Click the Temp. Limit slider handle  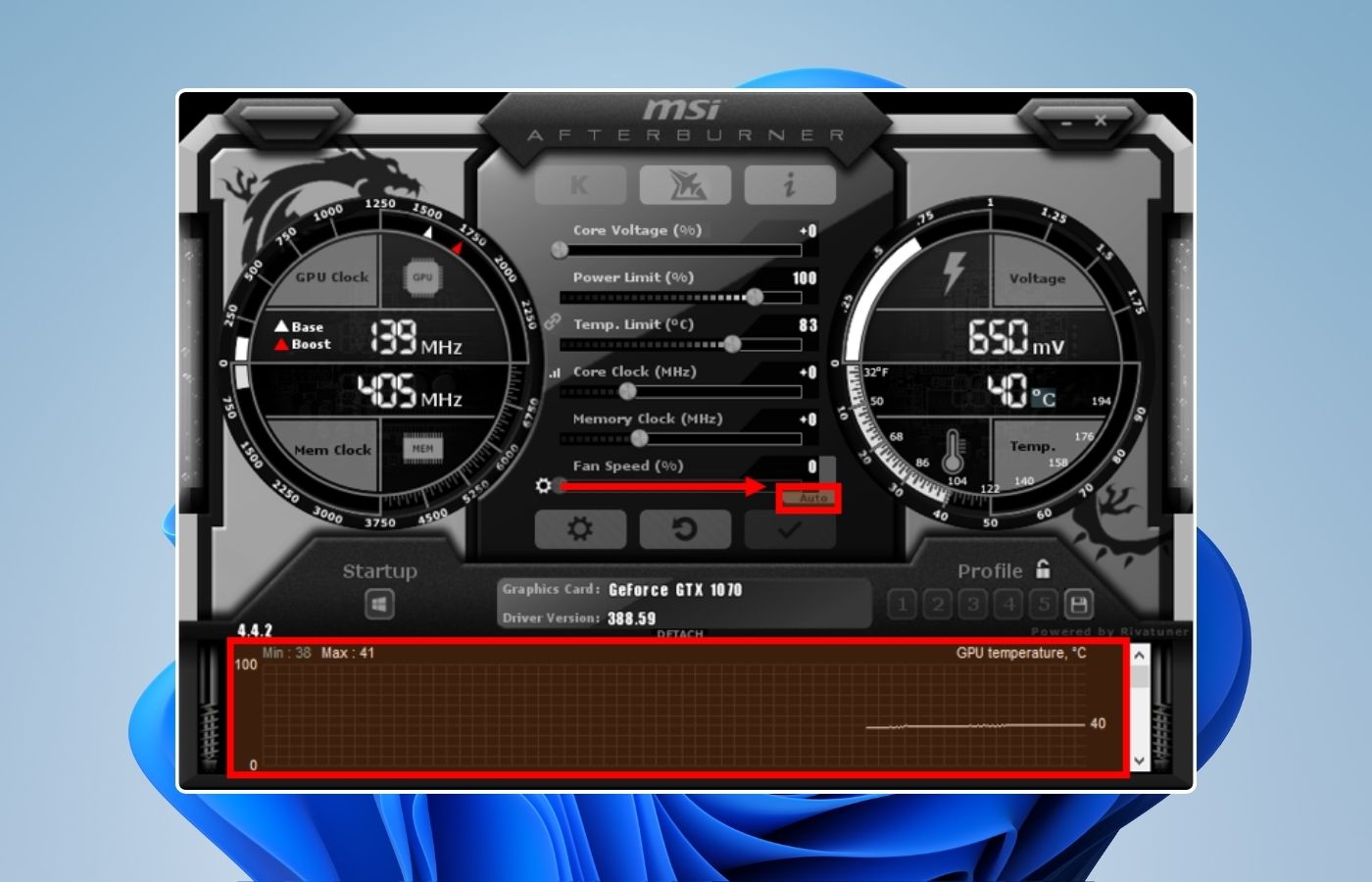tap(732, 344)
